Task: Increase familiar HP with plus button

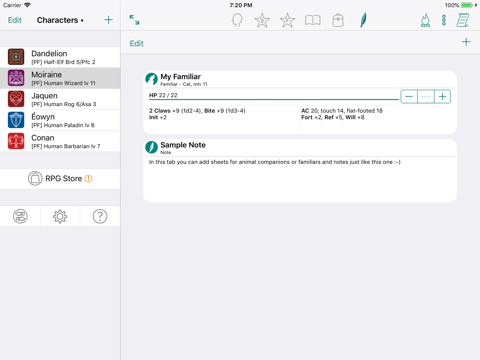Action: (442, 97)
